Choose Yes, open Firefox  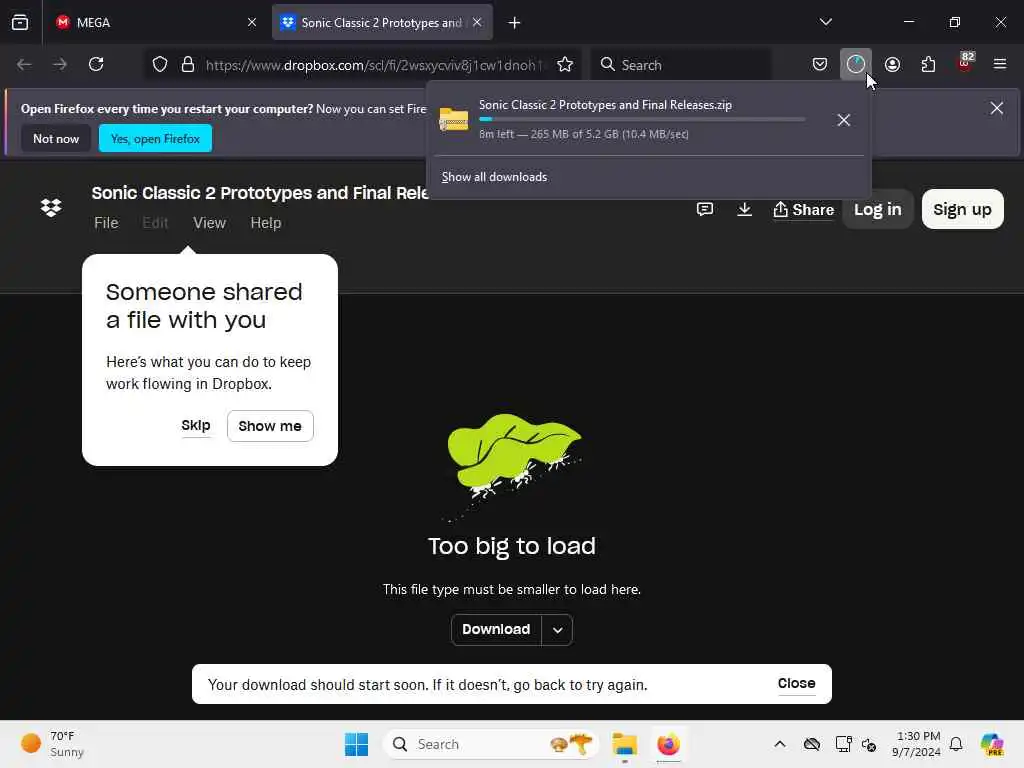click(x=155, y=138)
